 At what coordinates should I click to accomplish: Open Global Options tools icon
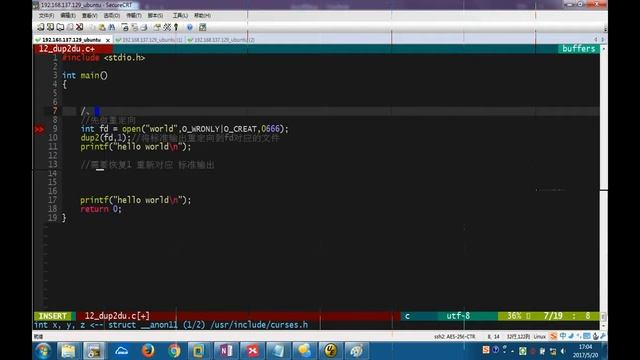167,27
